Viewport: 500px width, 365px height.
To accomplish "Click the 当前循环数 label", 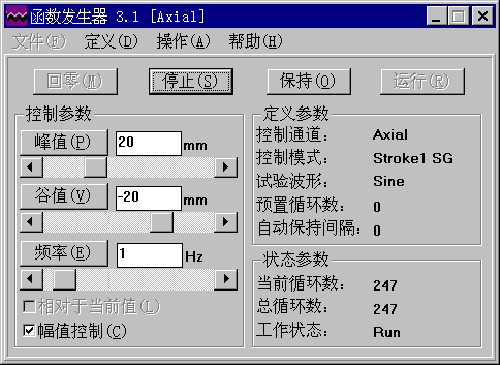I will 301,284.
